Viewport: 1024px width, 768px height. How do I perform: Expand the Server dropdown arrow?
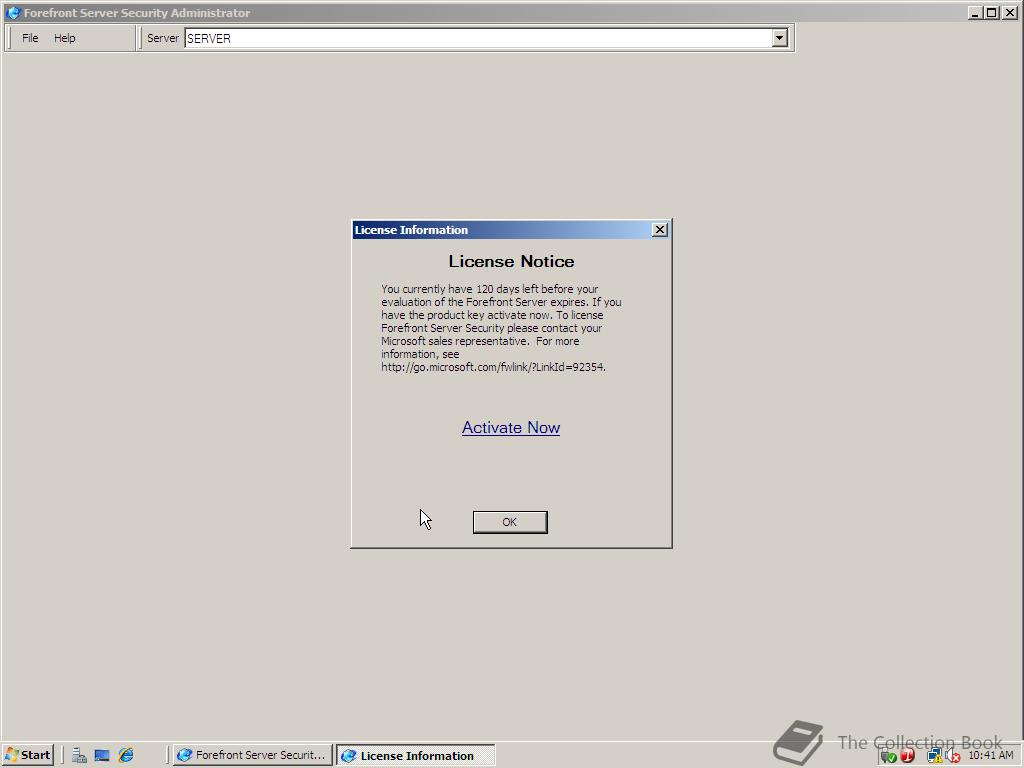coord(779,38)
